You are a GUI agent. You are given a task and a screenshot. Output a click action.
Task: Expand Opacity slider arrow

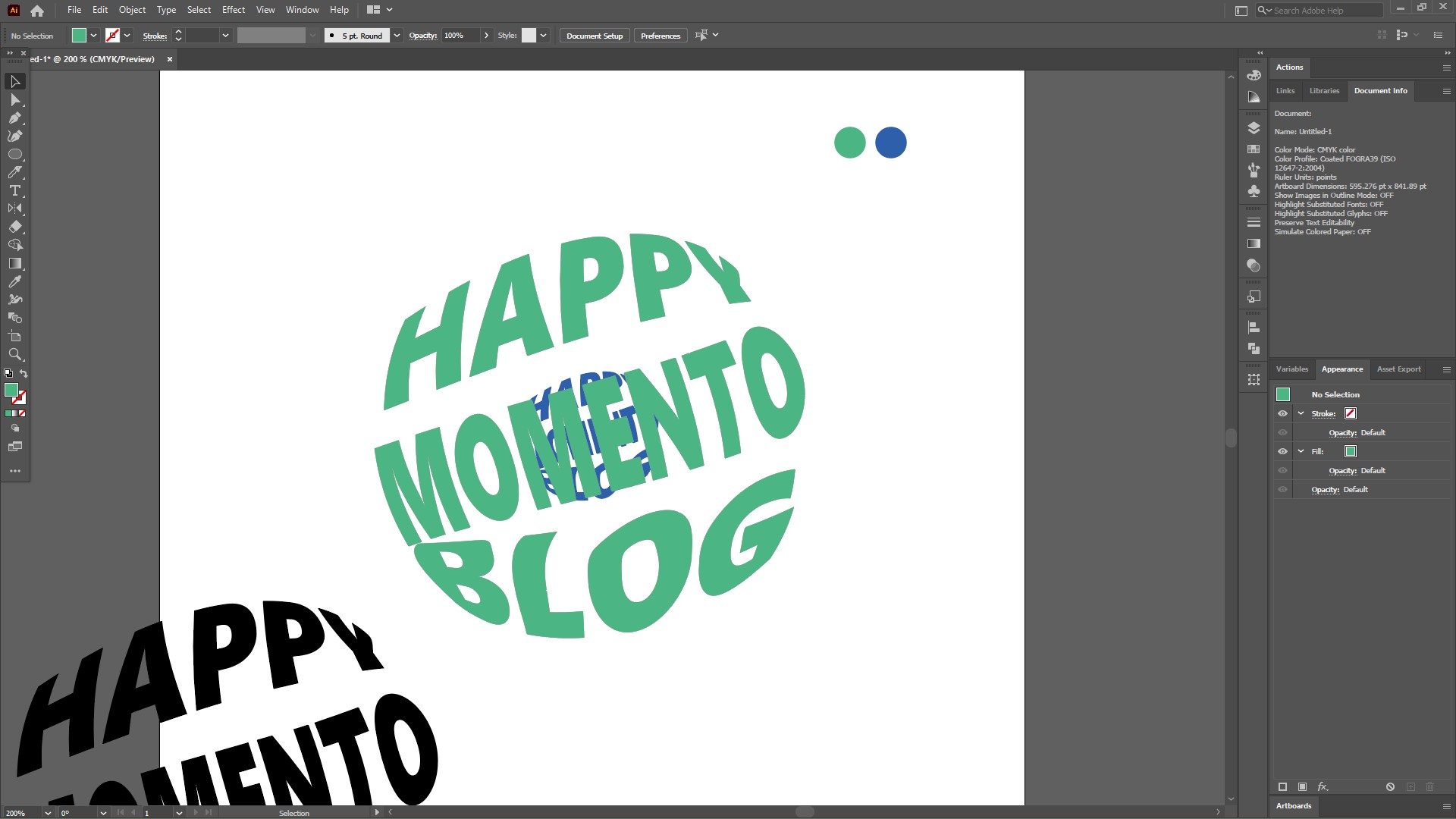[x=486, y=36]
